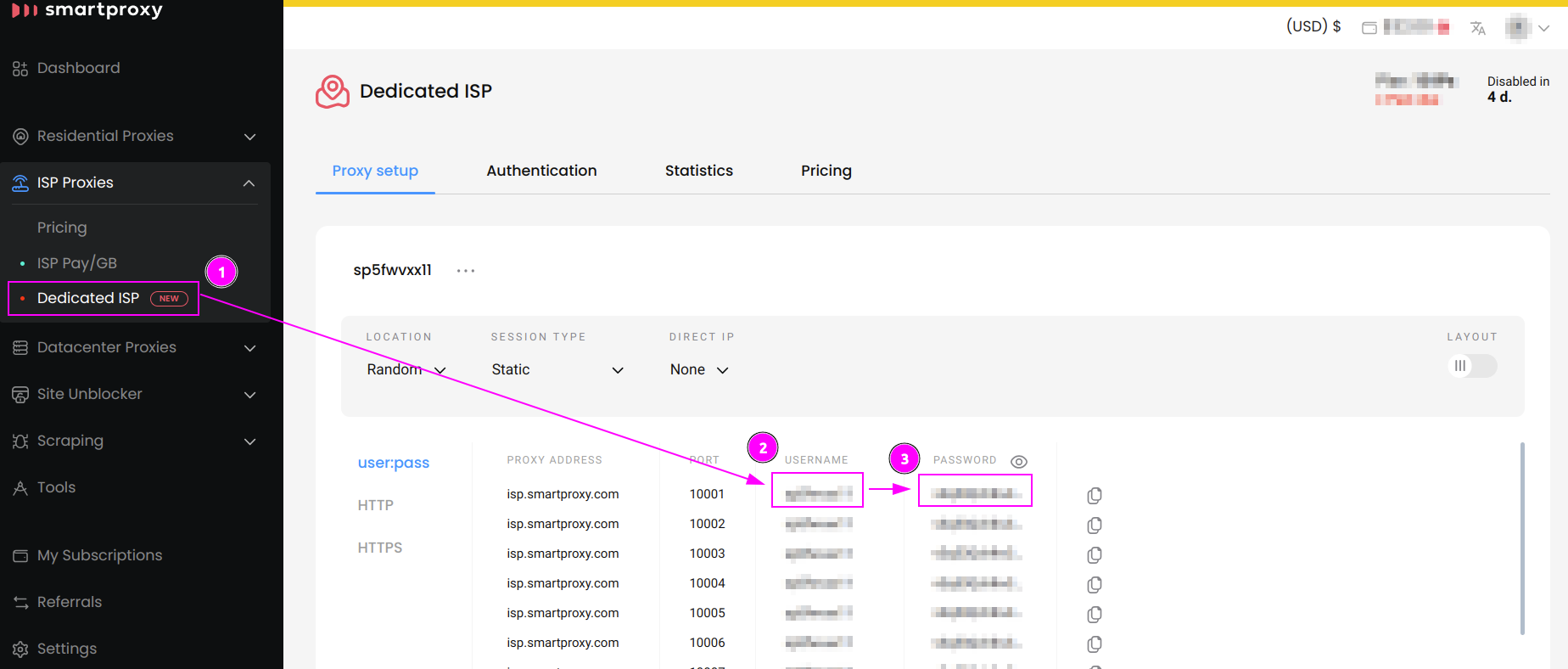Click the NEW badge beside Dedicated ISP
The height and width of the screenshot is (669, 1568).
point(169,299)
